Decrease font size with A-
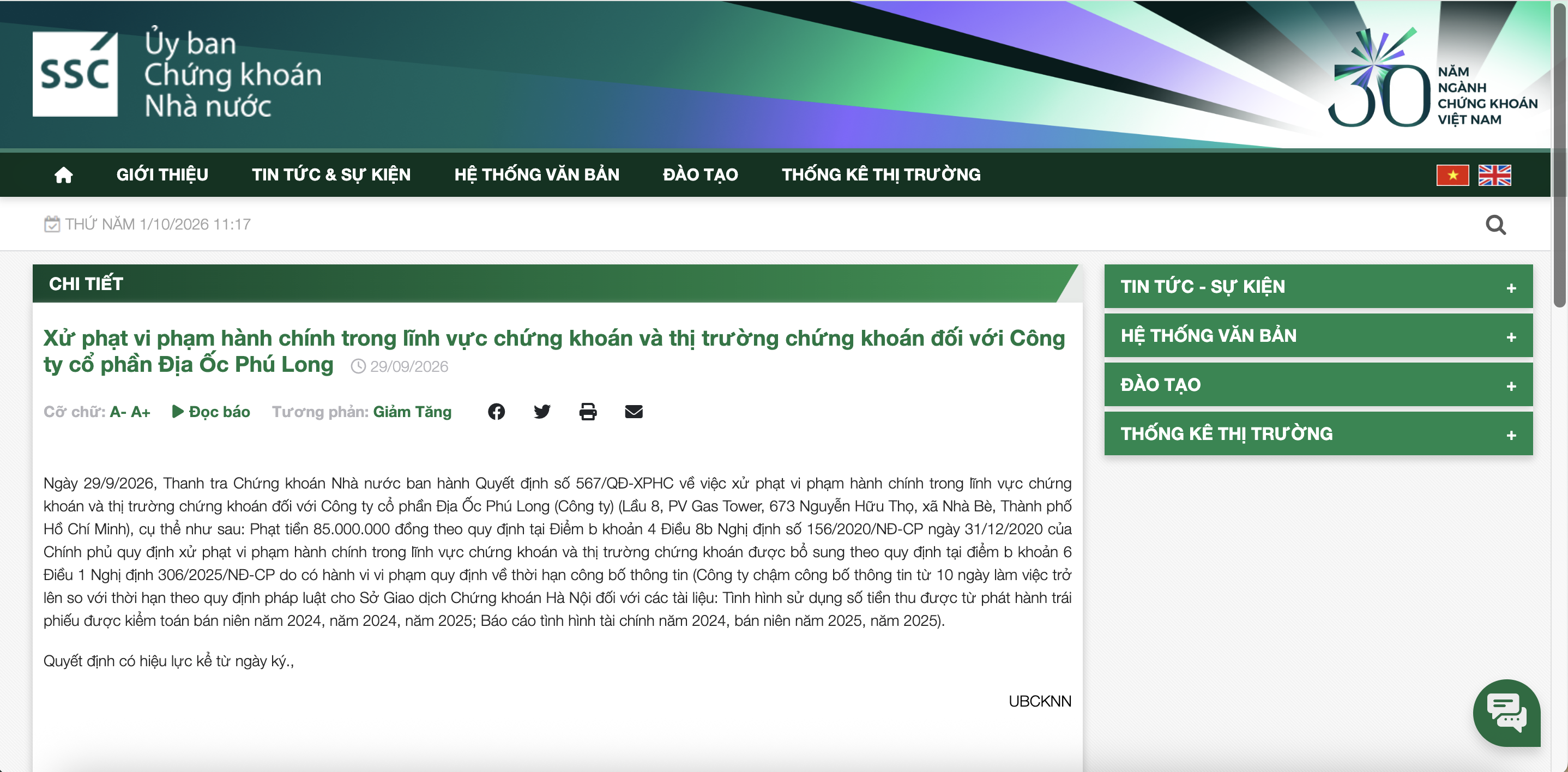Screen dimensions: 1568x772 (x=118, y=412)
